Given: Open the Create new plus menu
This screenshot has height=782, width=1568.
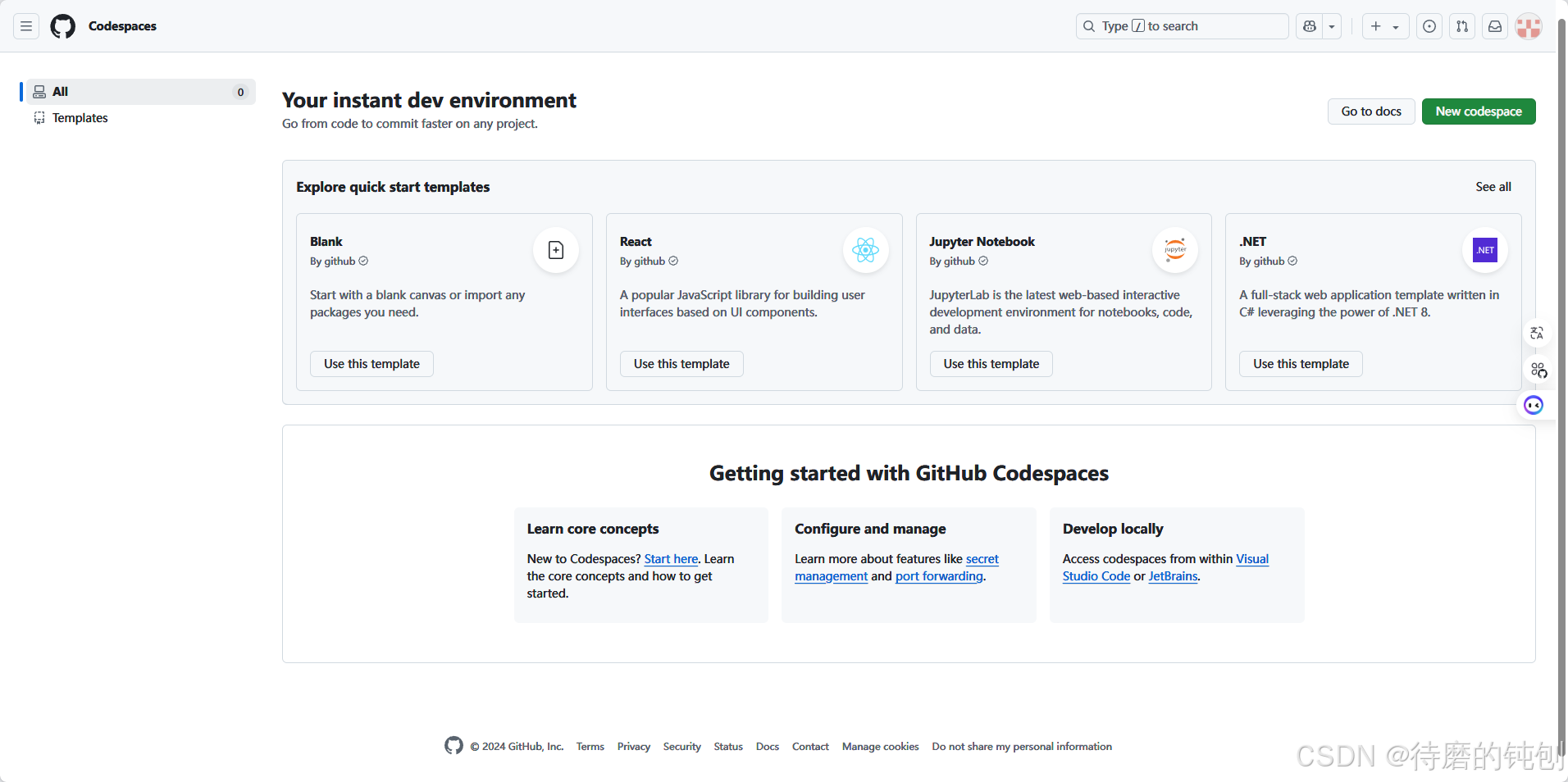Looking at the screenshot, I should [x=1385, y=26].
